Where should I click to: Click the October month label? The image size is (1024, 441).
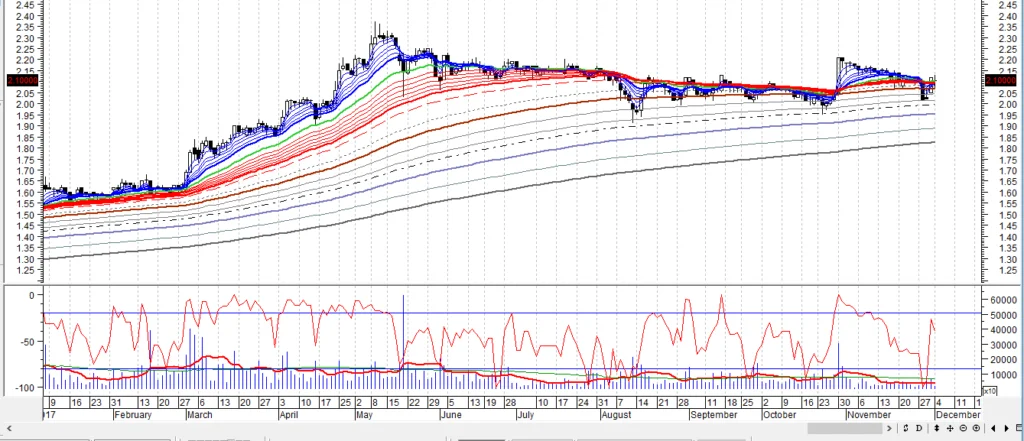[x=779, y=415]
